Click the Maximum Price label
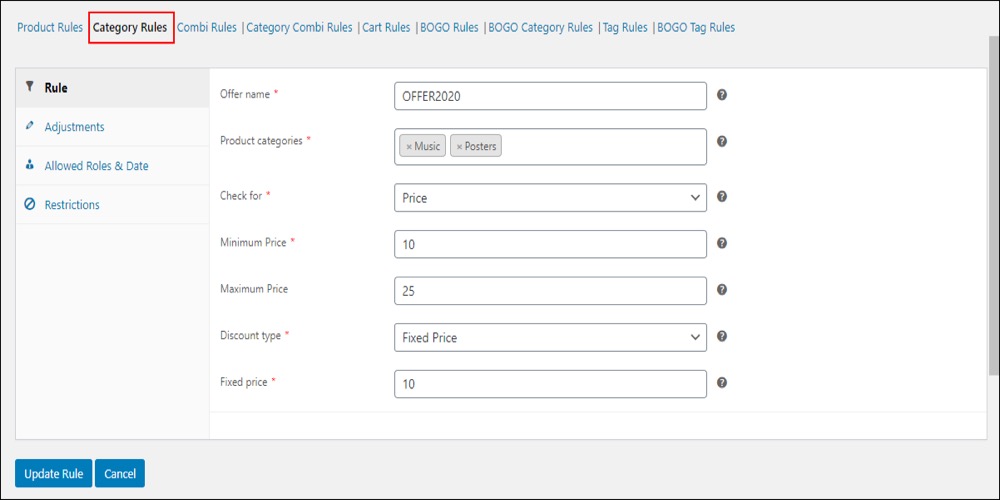The height and width of the screenshot is (500, 1000). [254, 289]
